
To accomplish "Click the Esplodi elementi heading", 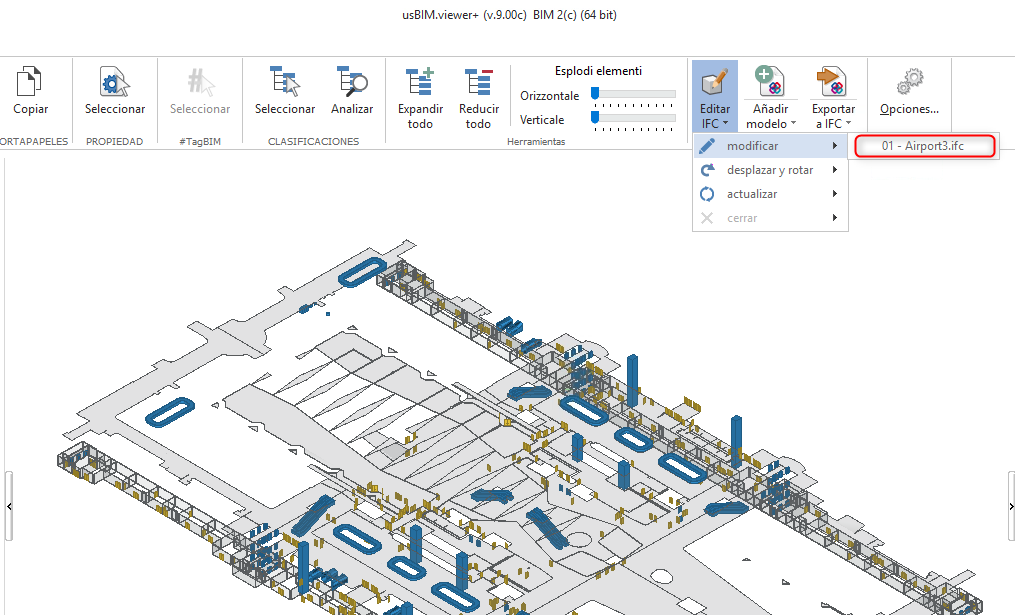I will (598, 71).
